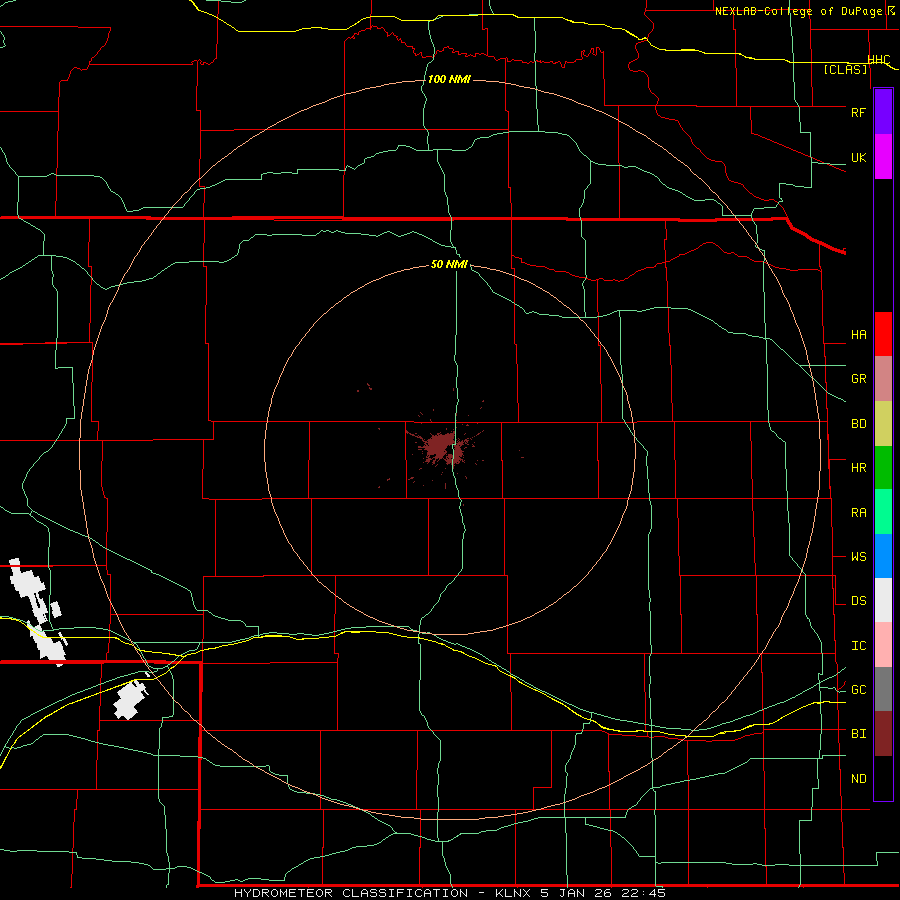
Task: Click the DS white legend color swatch
Action: click(x=883, y=600)
